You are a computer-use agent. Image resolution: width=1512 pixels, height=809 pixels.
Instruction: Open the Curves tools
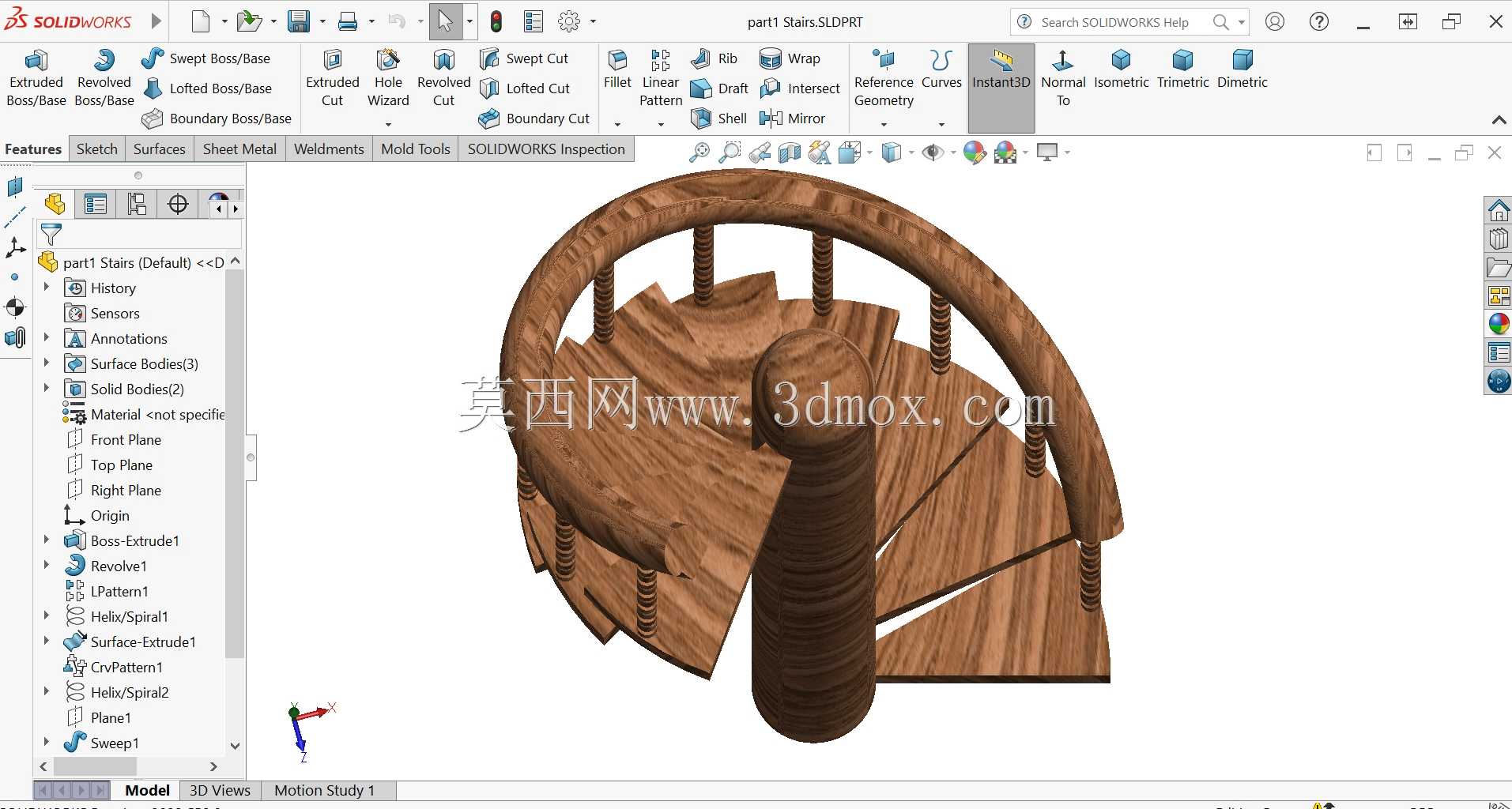[x=941, y=70]
